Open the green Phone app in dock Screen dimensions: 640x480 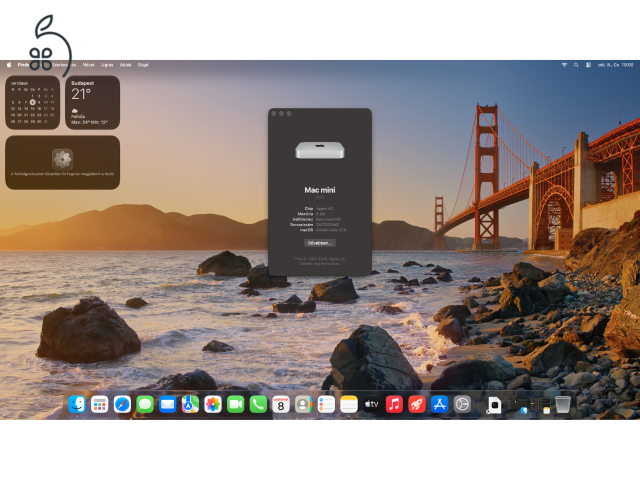tap(258, 404)
